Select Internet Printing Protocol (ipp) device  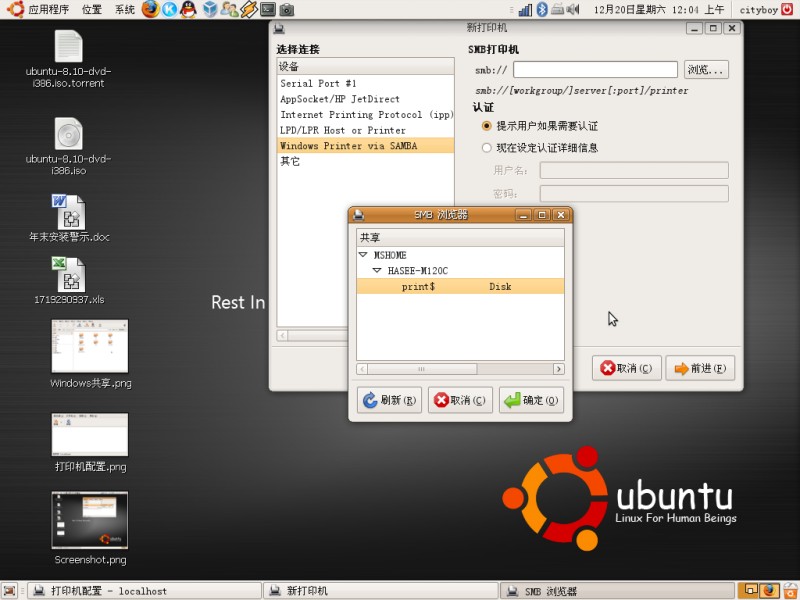click(365, 115)
